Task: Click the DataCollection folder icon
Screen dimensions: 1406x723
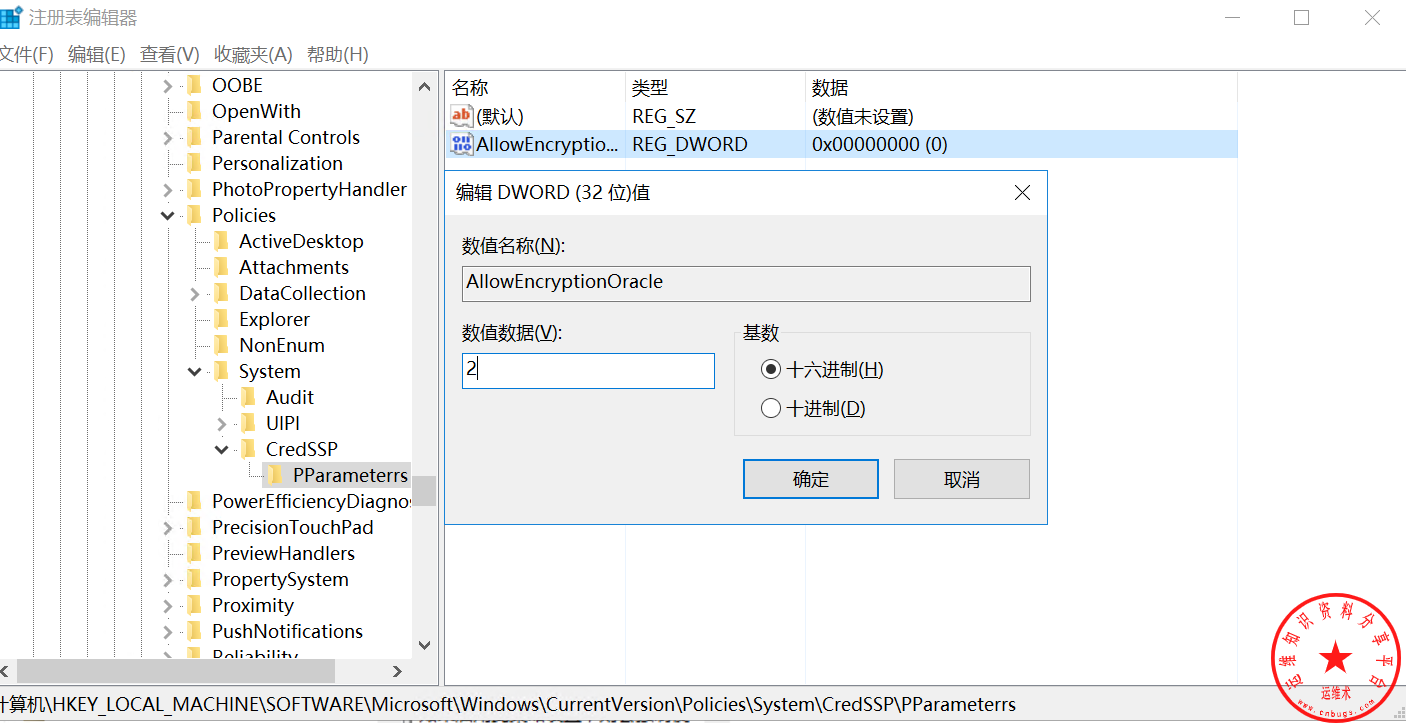Action: [221, 293]
